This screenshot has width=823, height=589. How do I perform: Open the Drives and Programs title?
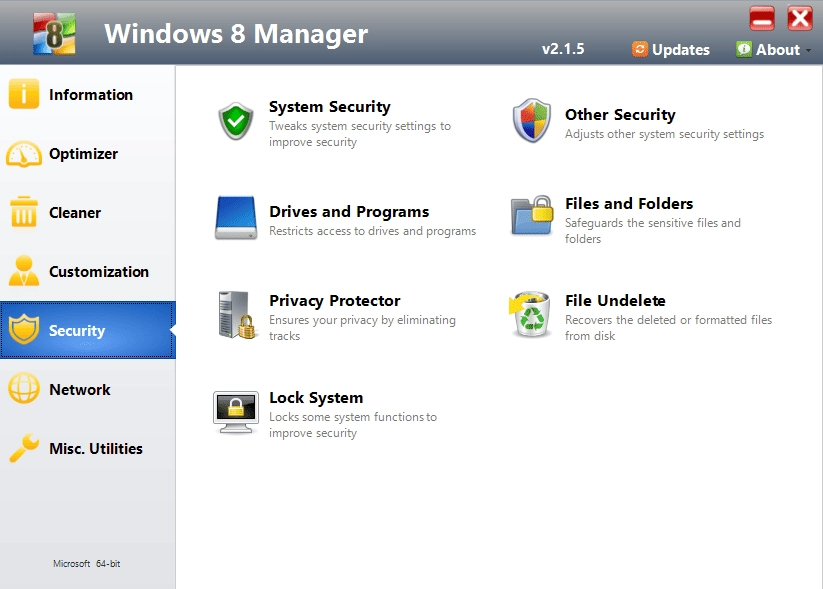349,212
